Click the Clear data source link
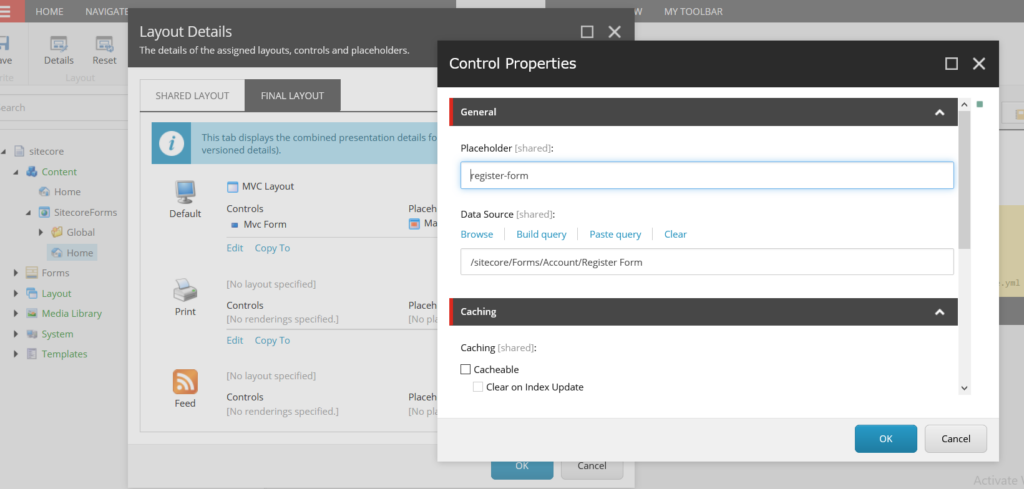This screenshot has width=1024, height=489. point(675,234)
